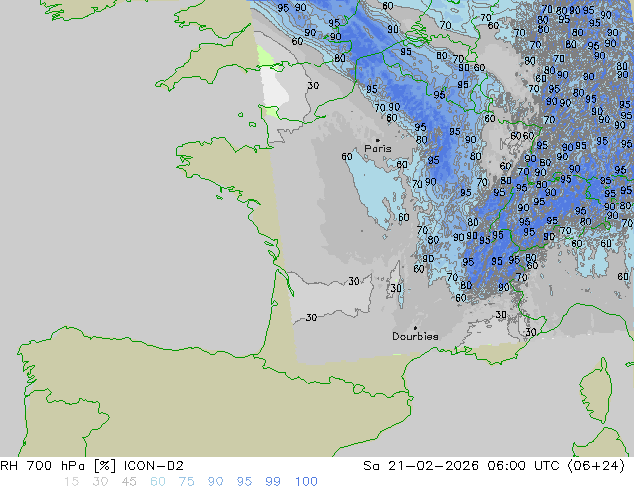Pick the legend value 15
The height and width of the screenshot is (490, 634).
point(71,482)
